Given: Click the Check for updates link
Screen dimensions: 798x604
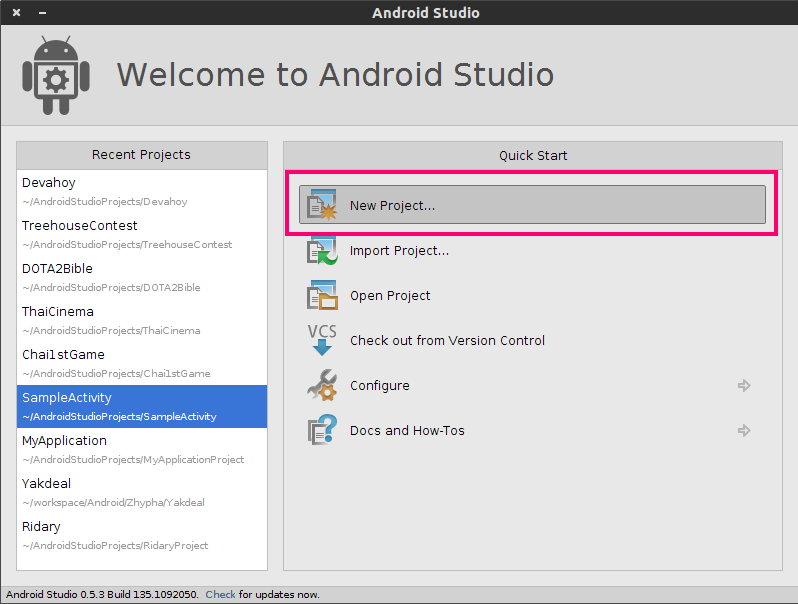Looking at the screenshot, I should click(x=220, y=594).
